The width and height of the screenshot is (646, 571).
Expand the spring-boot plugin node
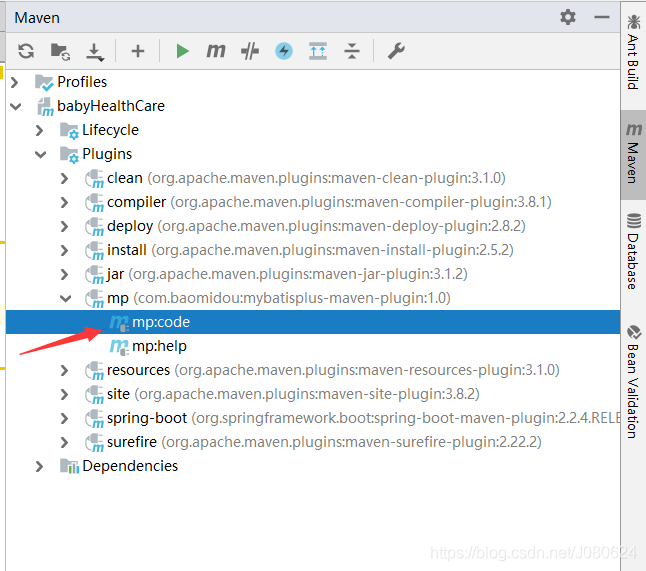click(x=65, y=418)
